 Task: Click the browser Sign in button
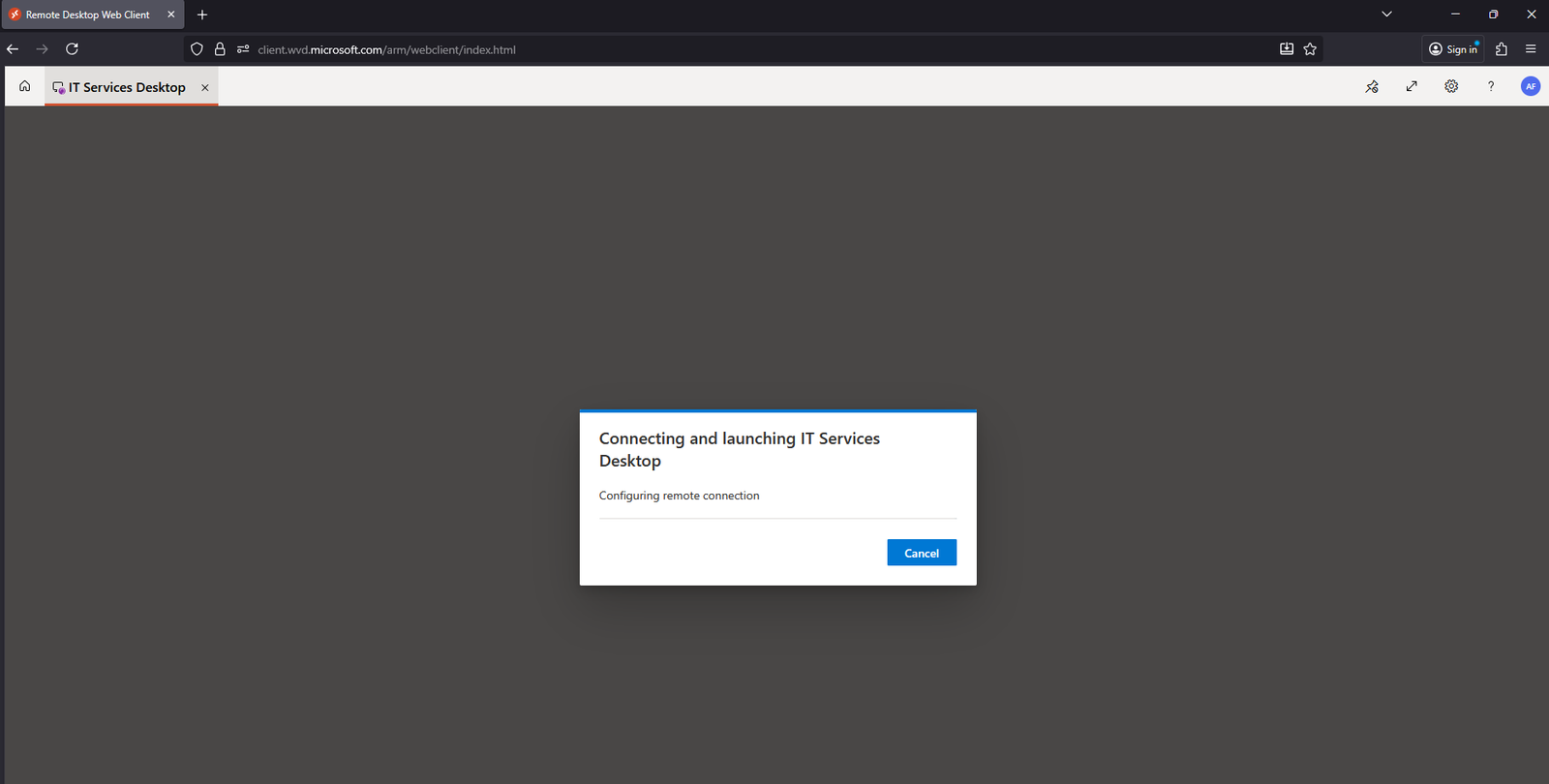[1453, 49]
